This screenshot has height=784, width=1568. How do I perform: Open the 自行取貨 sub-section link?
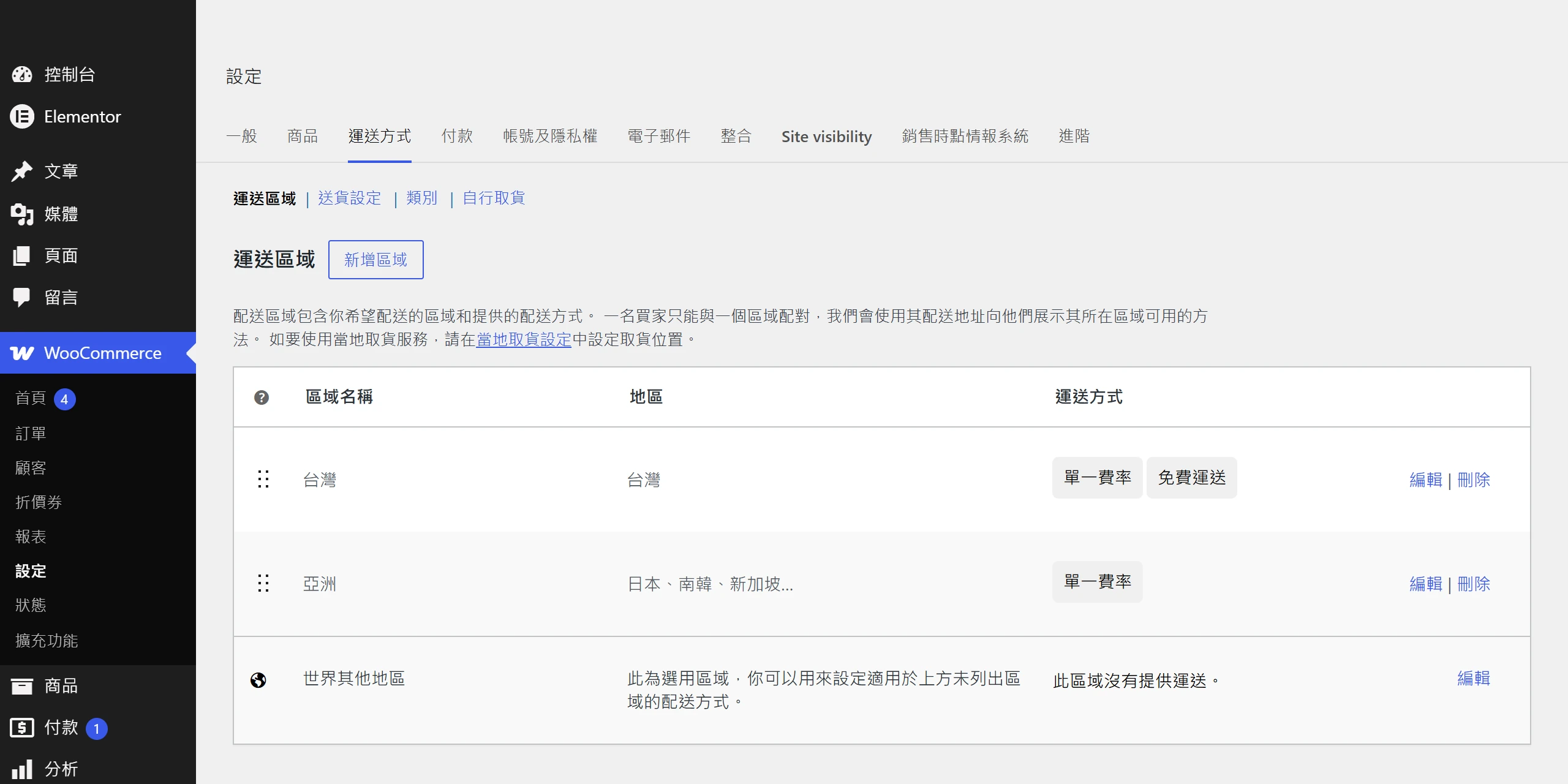pyautogui.click(x=494, y=198)
